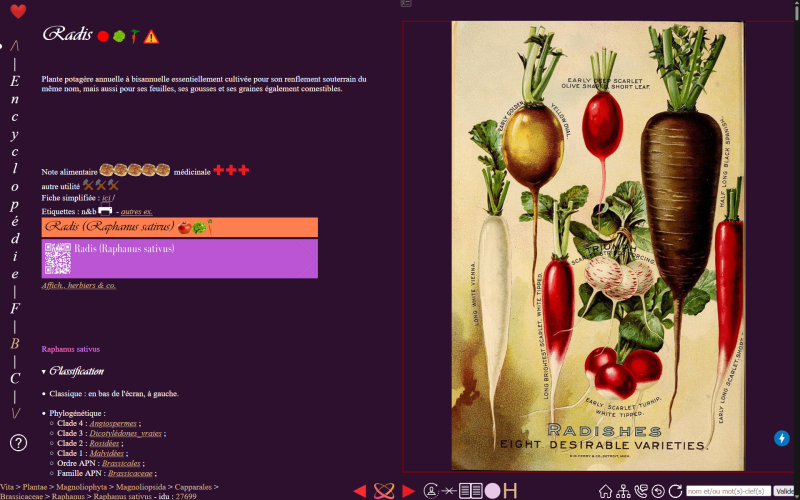Click the phone chat contact icon
Screen dimensions: 800x500
(x=640, y=491)
